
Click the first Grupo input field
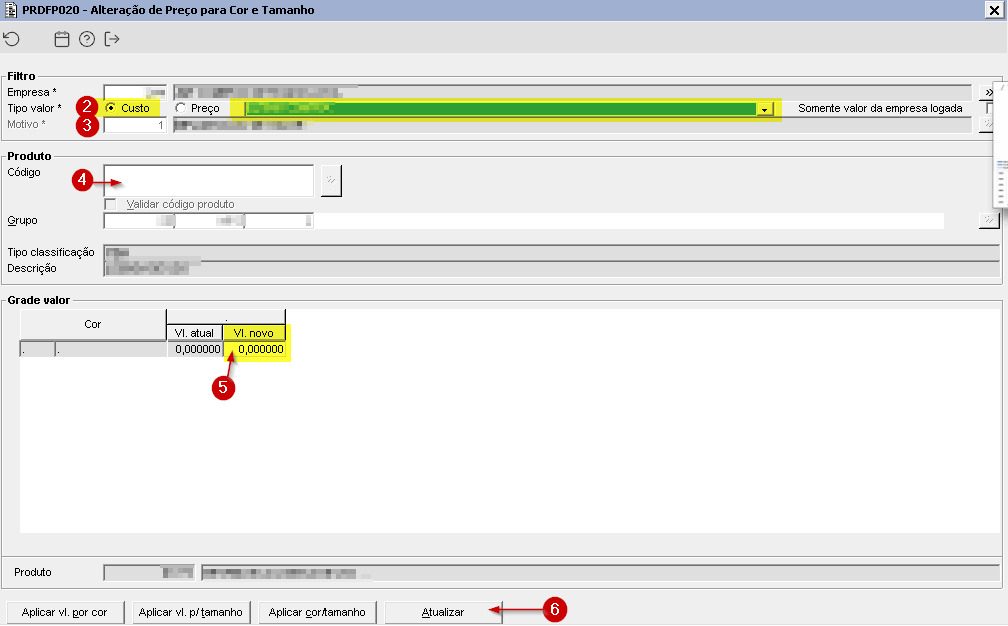pos(139,220)
